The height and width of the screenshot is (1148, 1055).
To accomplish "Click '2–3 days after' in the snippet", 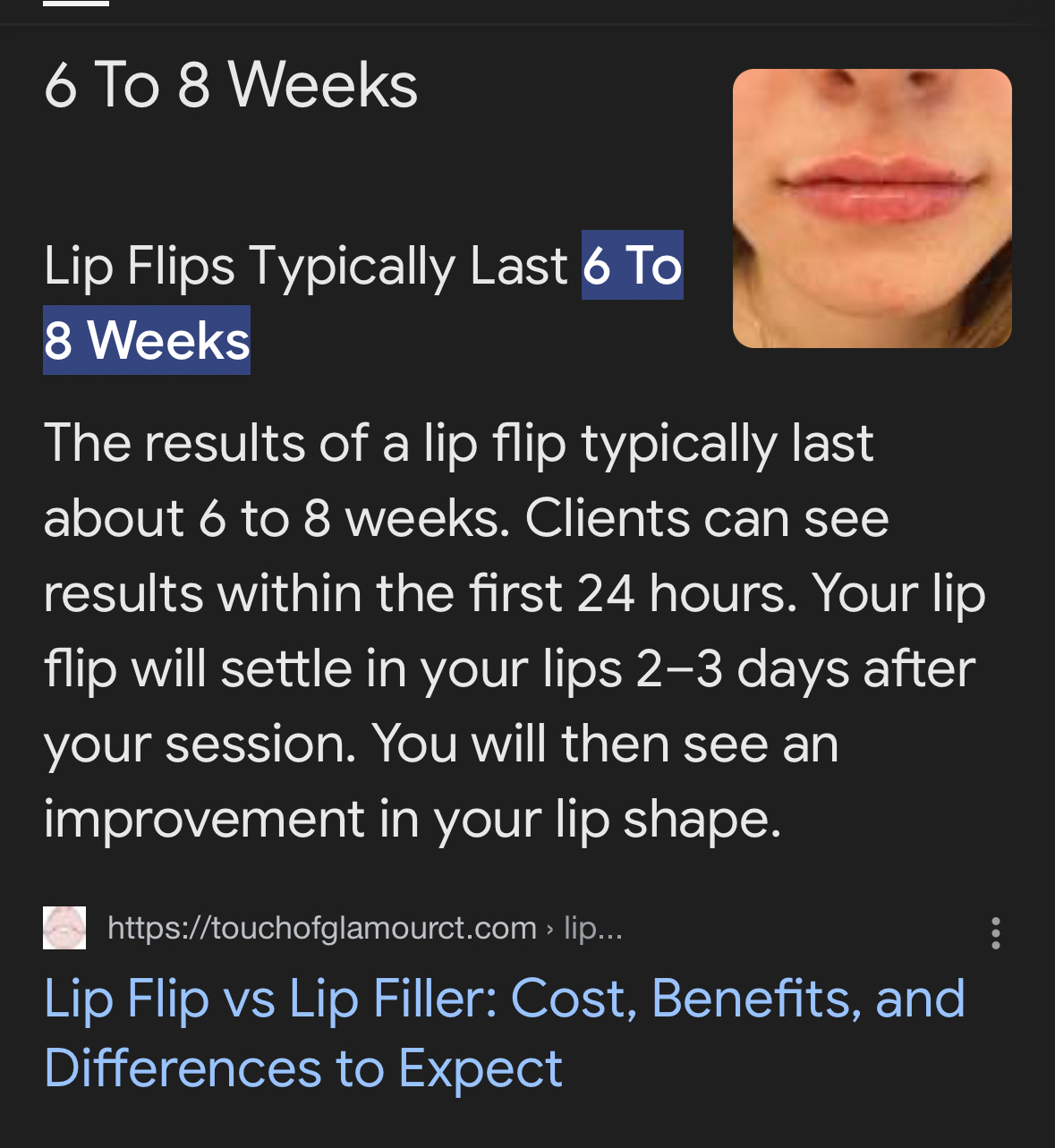I will pyautogui.click(x=805, y=668).
